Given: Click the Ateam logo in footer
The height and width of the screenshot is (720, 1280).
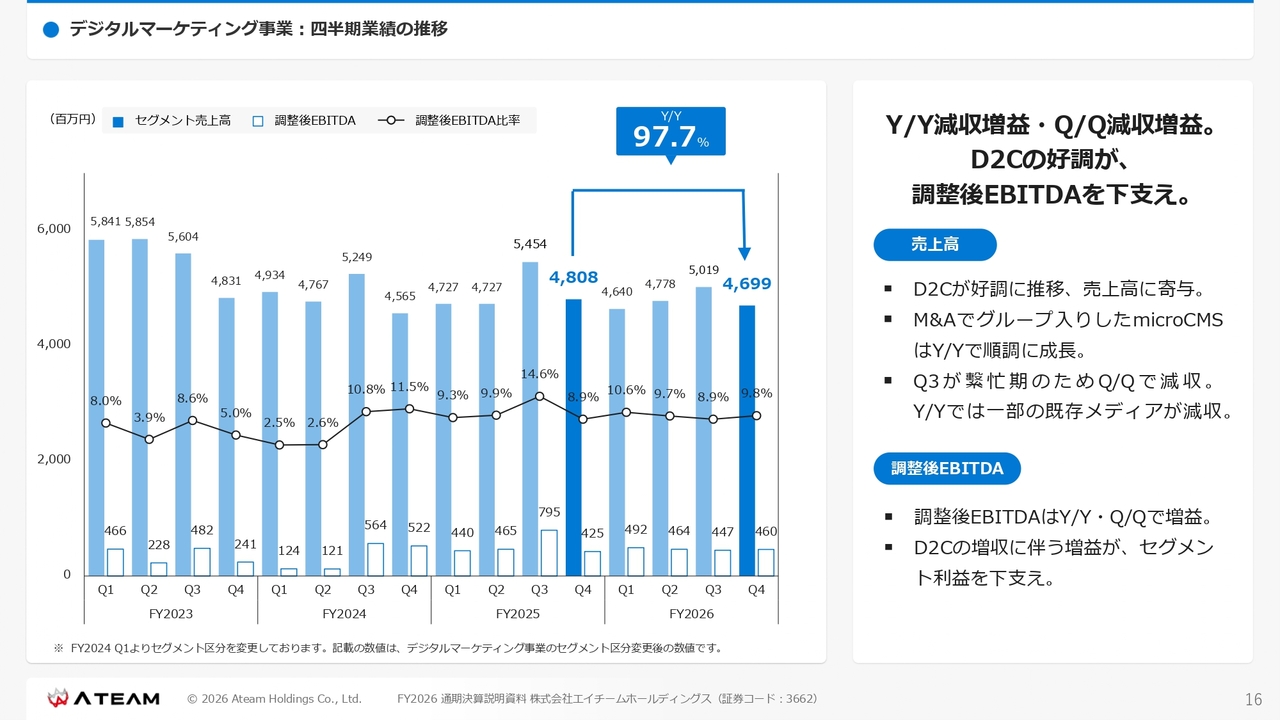Looking at the screenshot, I should tap(104, 698).
